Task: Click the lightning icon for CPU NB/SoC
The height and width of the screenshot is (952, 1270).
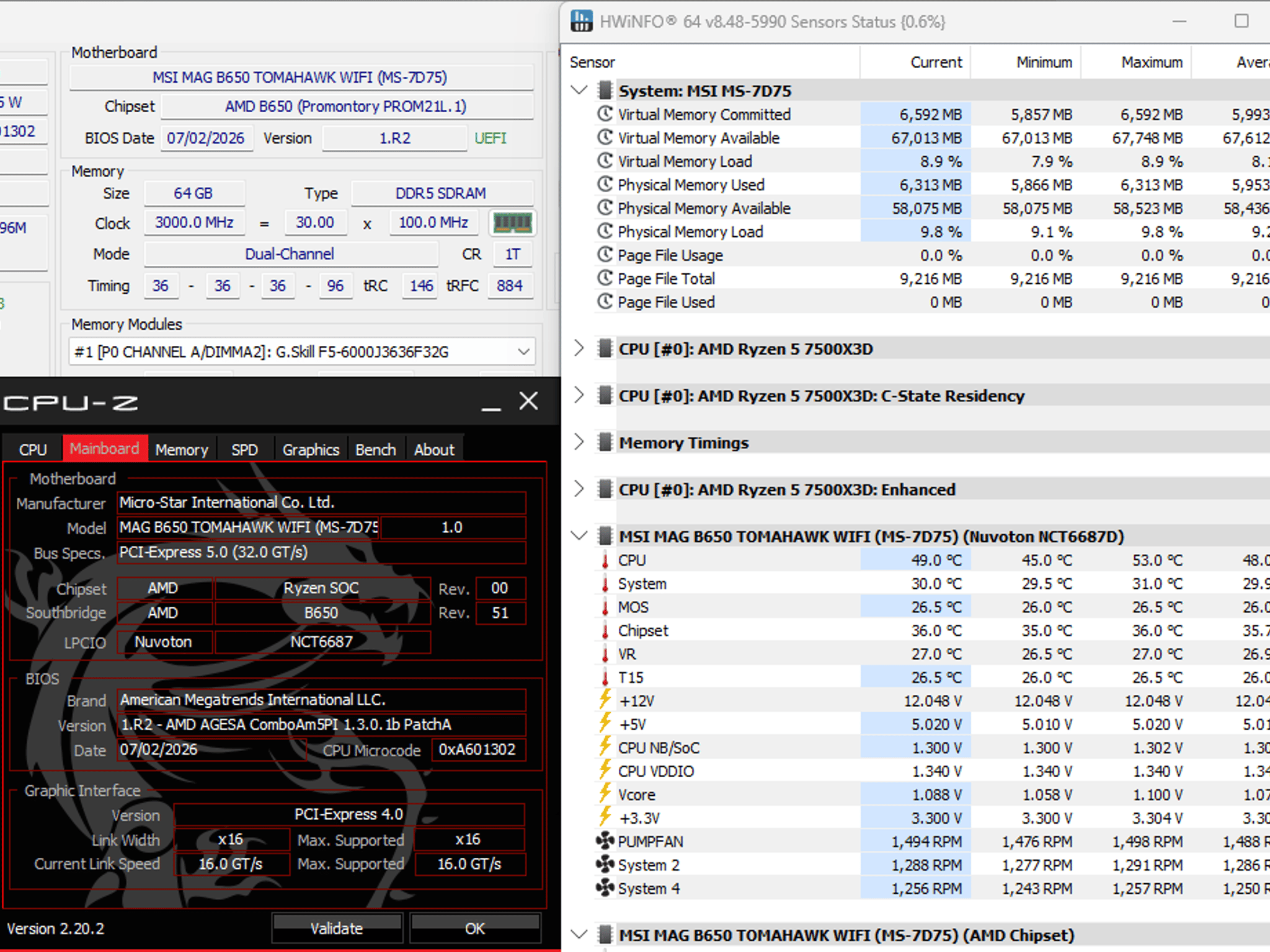Action: coord(605,747)
